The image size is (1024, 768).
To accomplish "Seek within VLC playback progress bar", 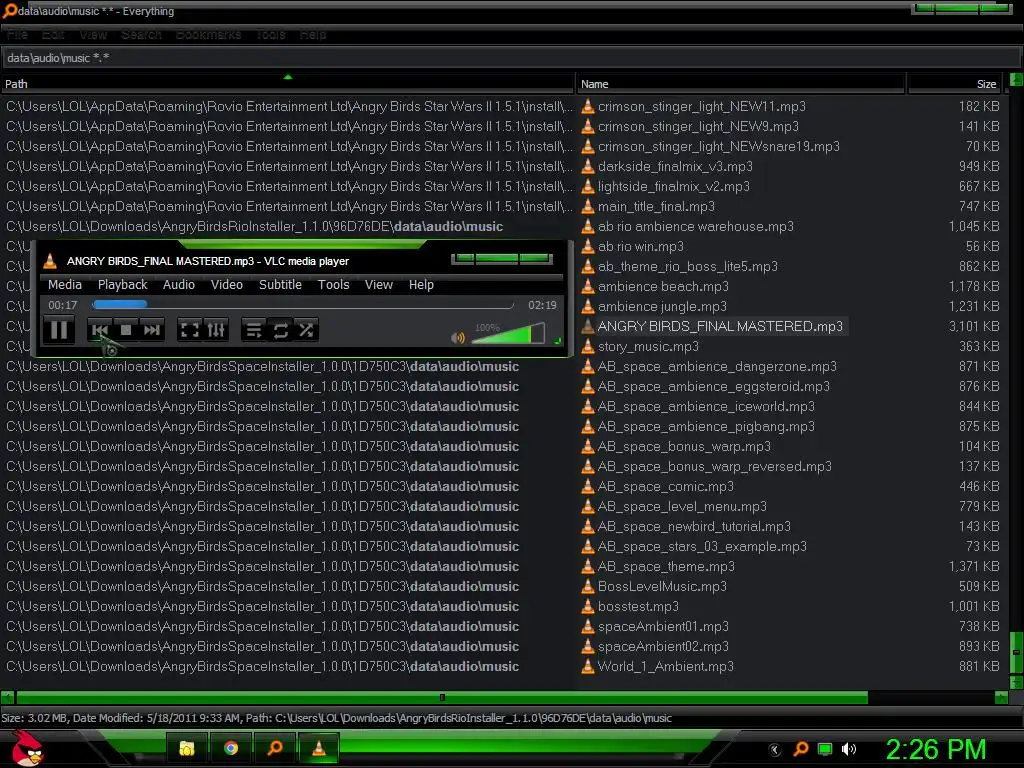I will [x=303, y=304].
